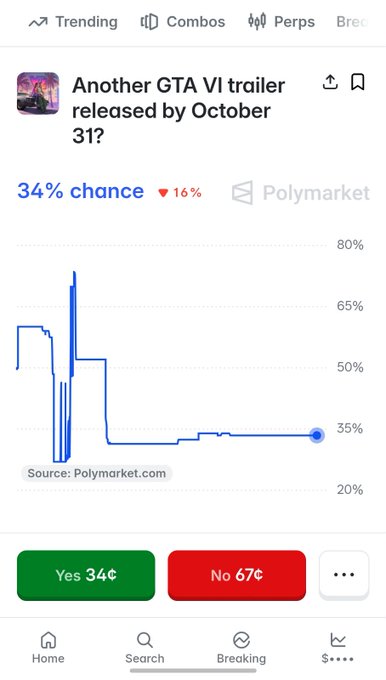Open Search in bottom navigation
386x680 pixels.
coord(144,648)
